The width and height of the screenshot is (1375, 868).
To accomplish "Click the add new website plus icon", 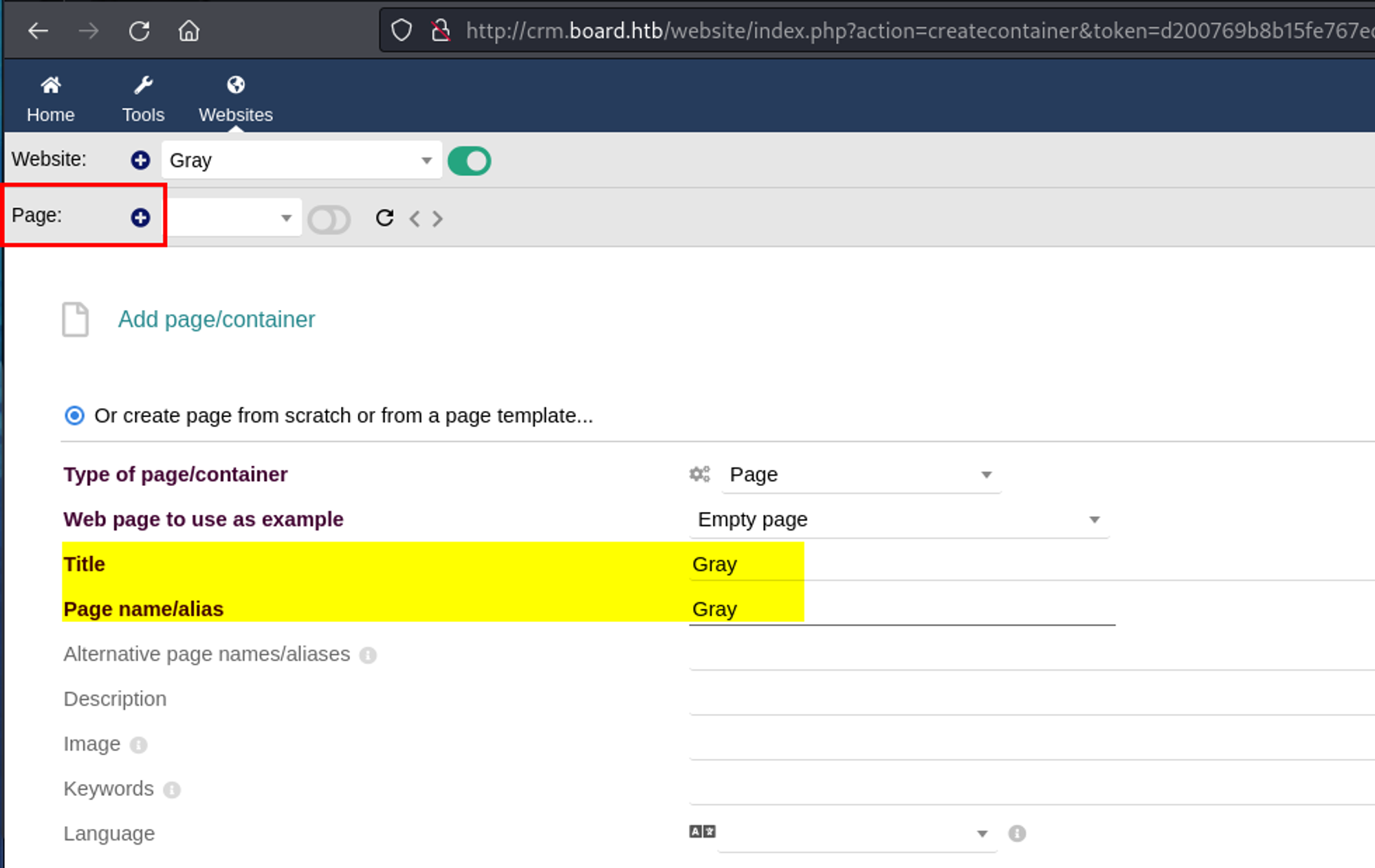I will [140, 160].
